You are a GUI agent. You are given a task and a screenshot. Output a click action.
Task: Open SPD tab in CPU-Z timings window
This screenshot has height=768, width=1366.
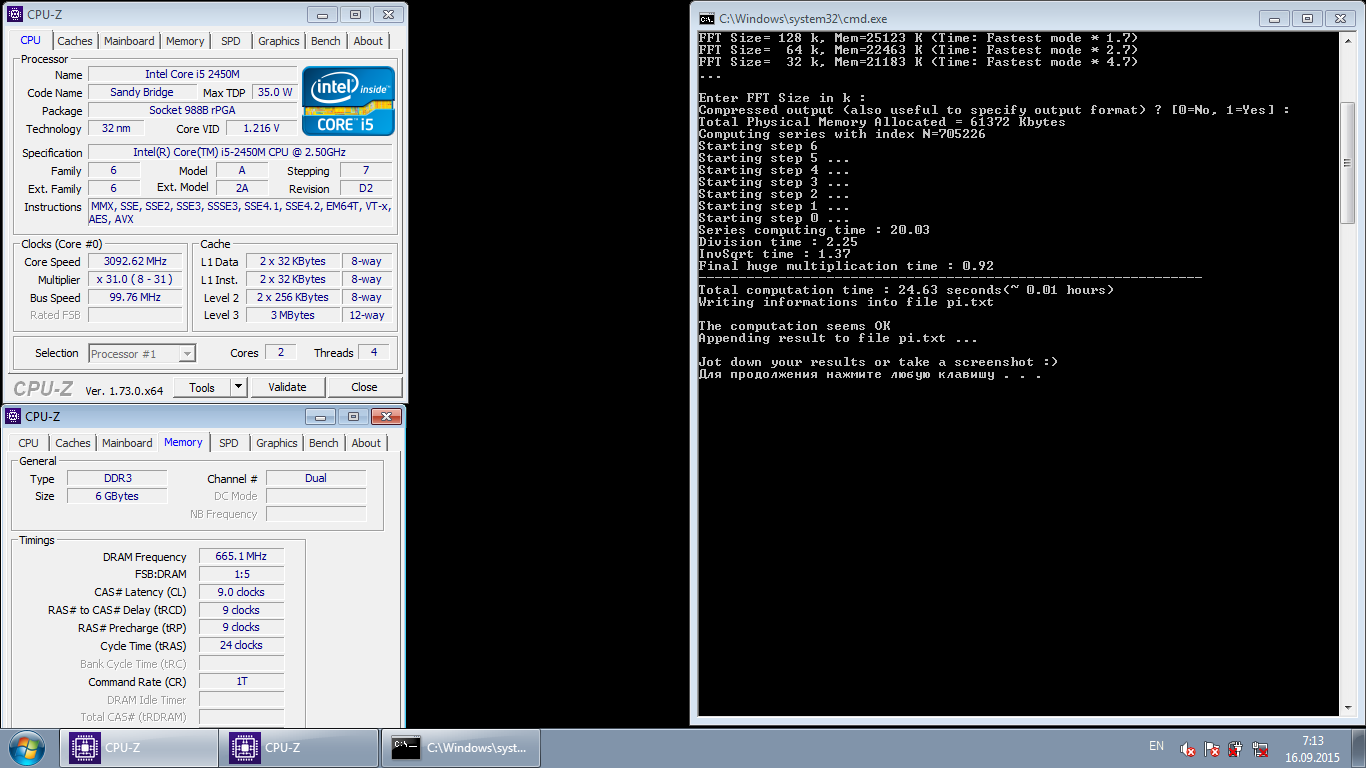pyautogui.click(x=229, y=443)
